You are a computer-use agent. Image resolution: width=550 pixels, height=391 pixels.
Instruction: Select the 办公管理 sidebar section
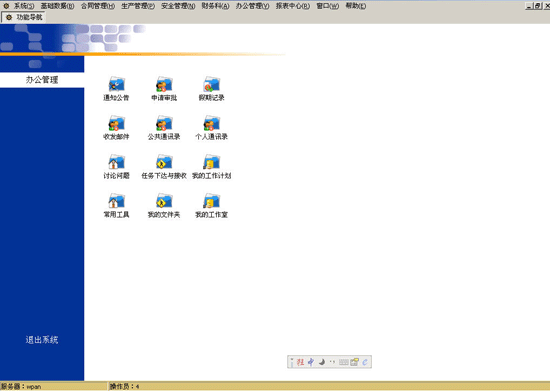click(42, 80)
